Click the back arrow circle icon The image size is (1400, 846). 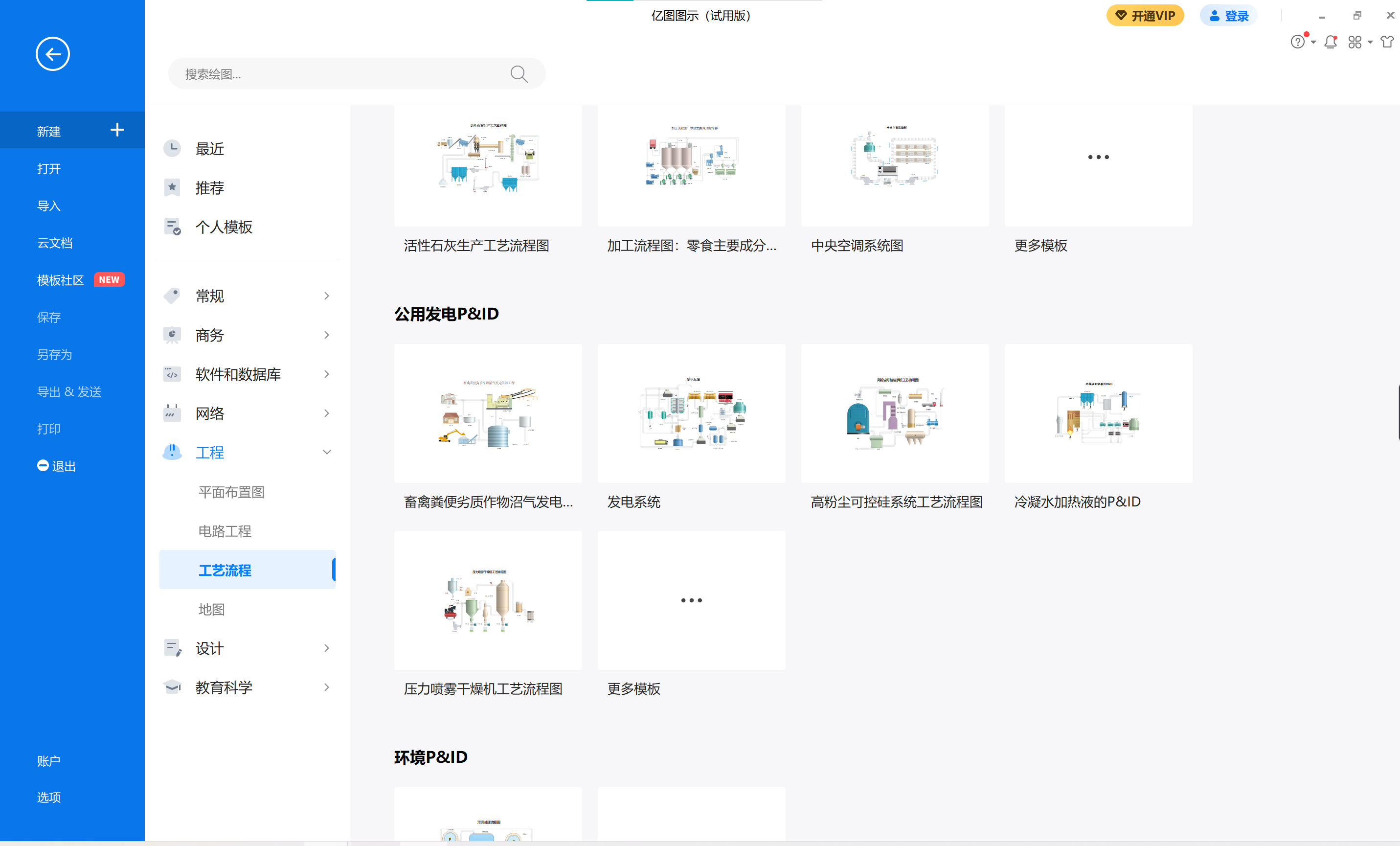53,54
